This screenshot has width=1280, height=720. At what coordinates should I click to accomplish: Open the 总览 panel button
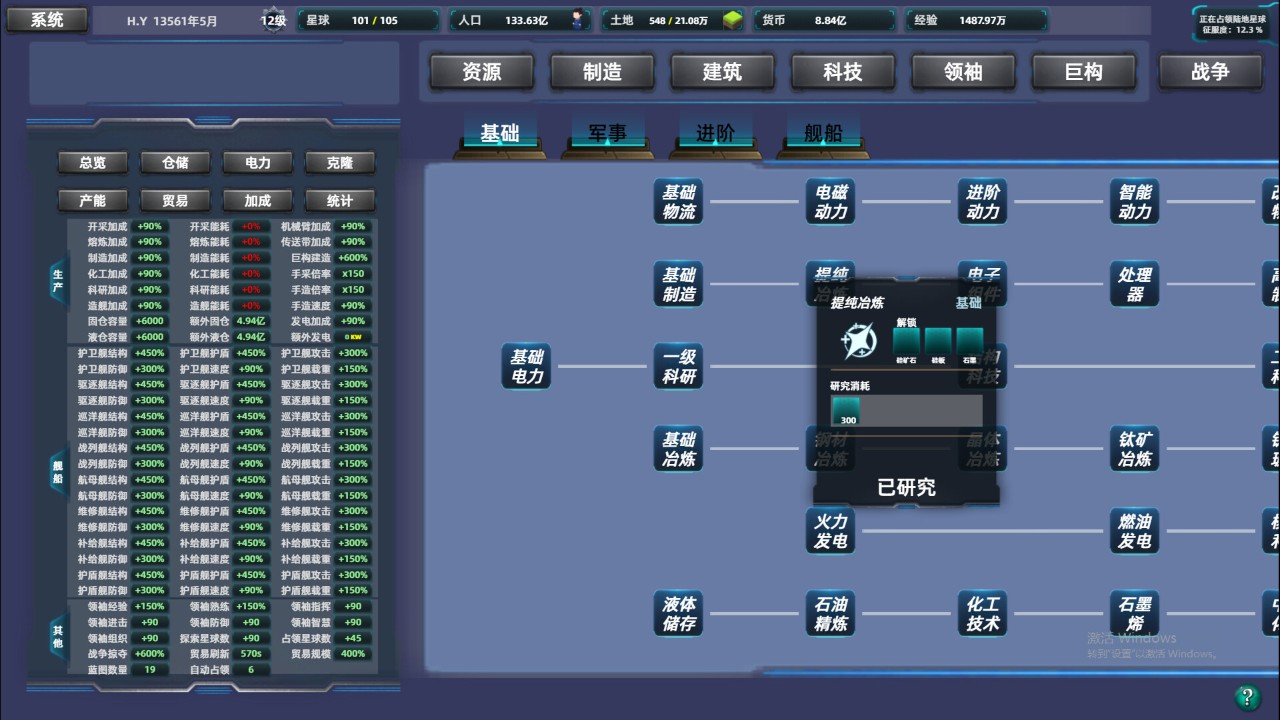[x=92, y=162]
